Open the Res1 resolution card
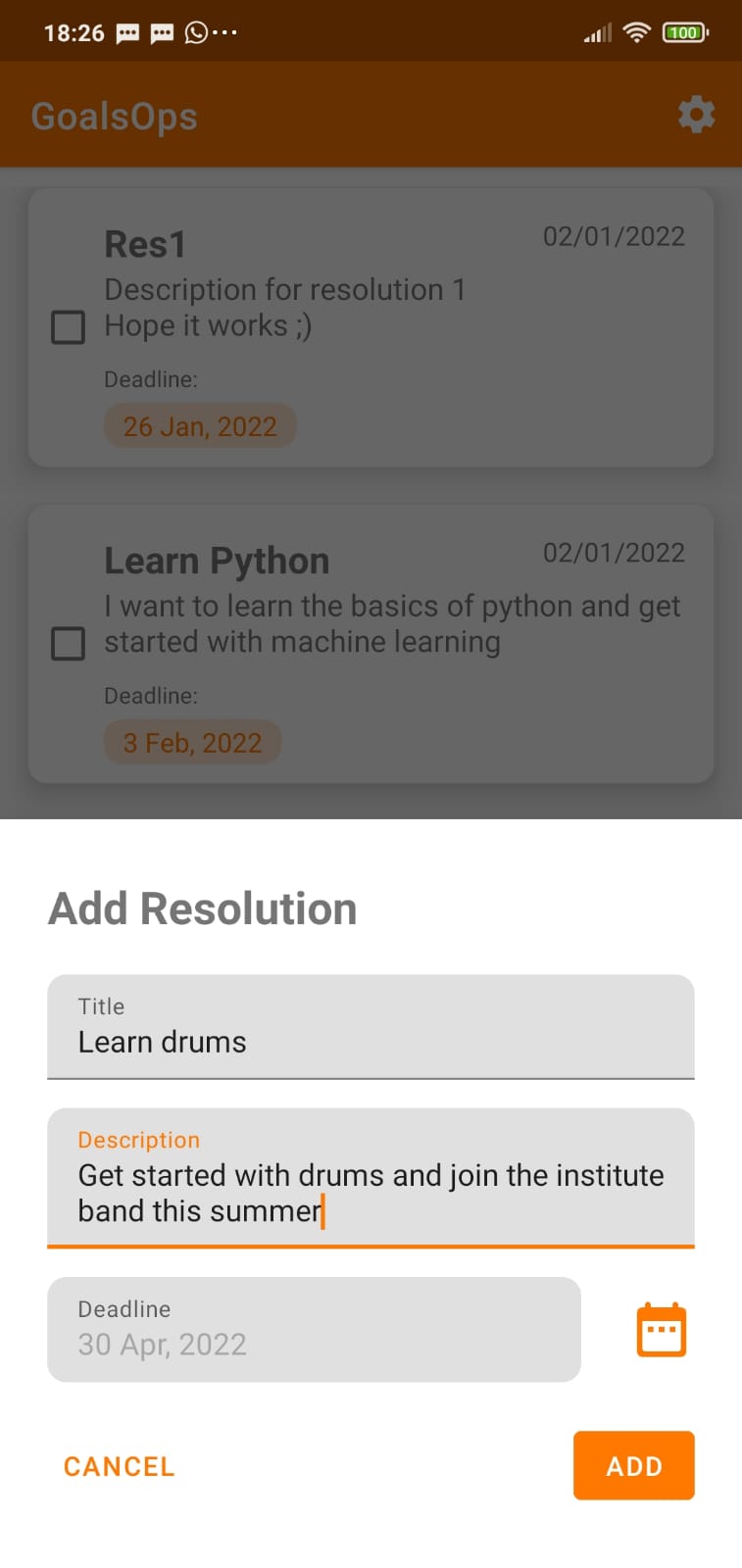This screenshot has height=1568, width=742. 371,327
